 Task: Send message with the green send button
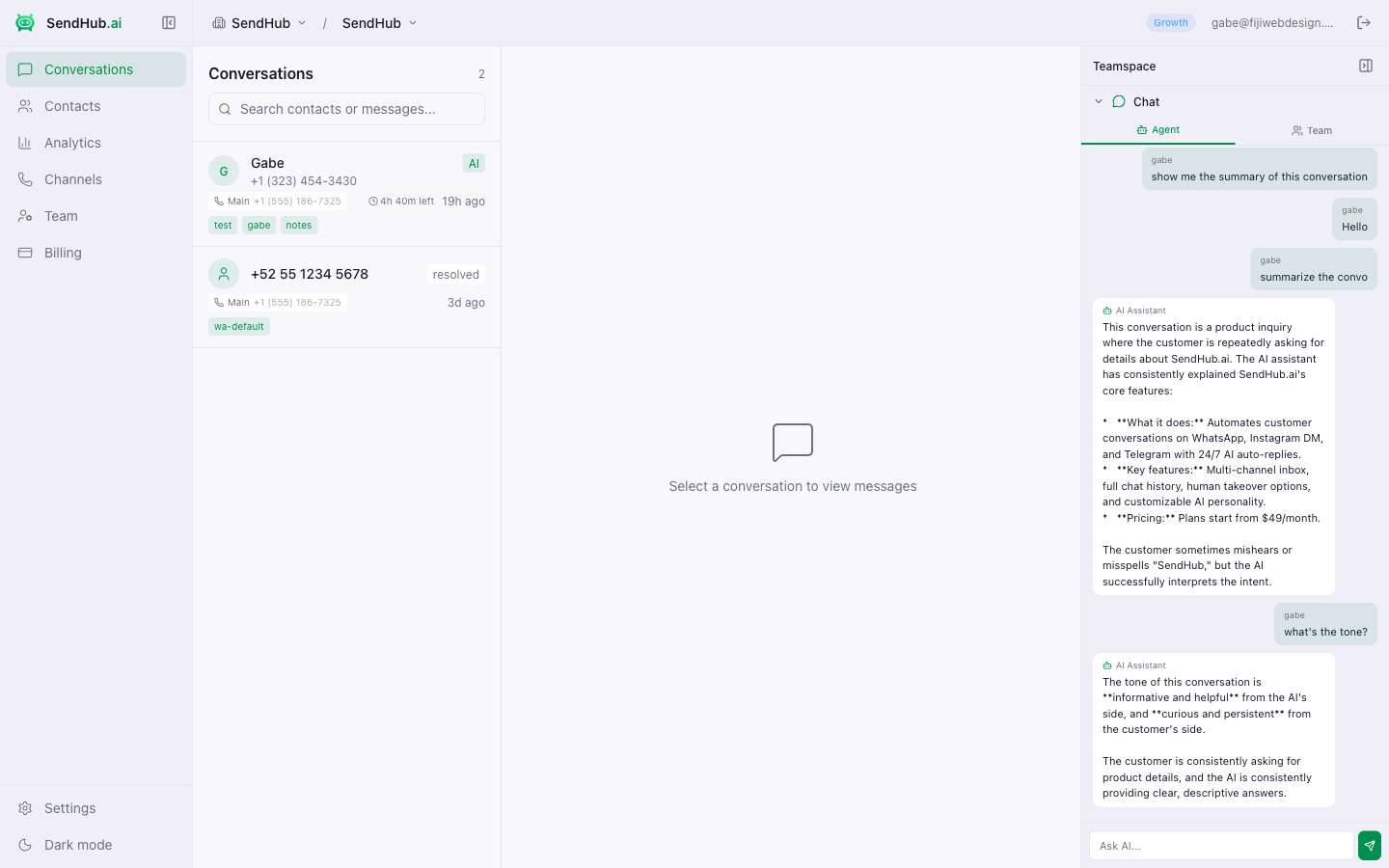pos(1370,846)
